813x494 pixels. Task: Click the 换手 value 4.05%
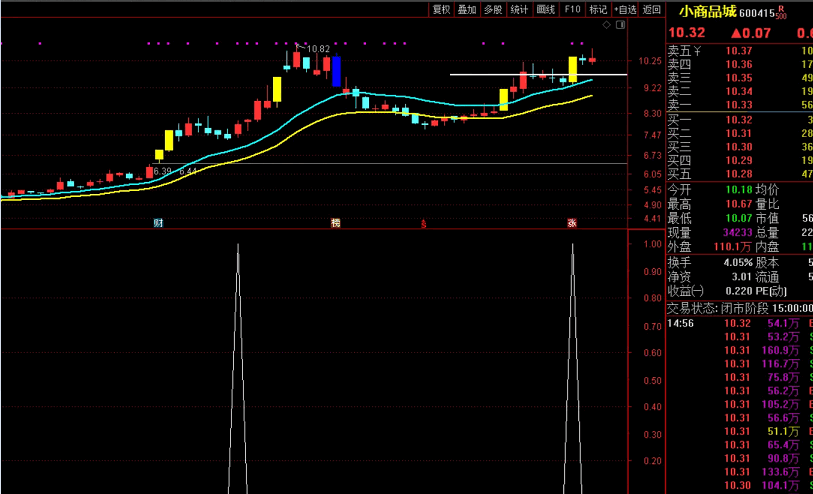738,263
